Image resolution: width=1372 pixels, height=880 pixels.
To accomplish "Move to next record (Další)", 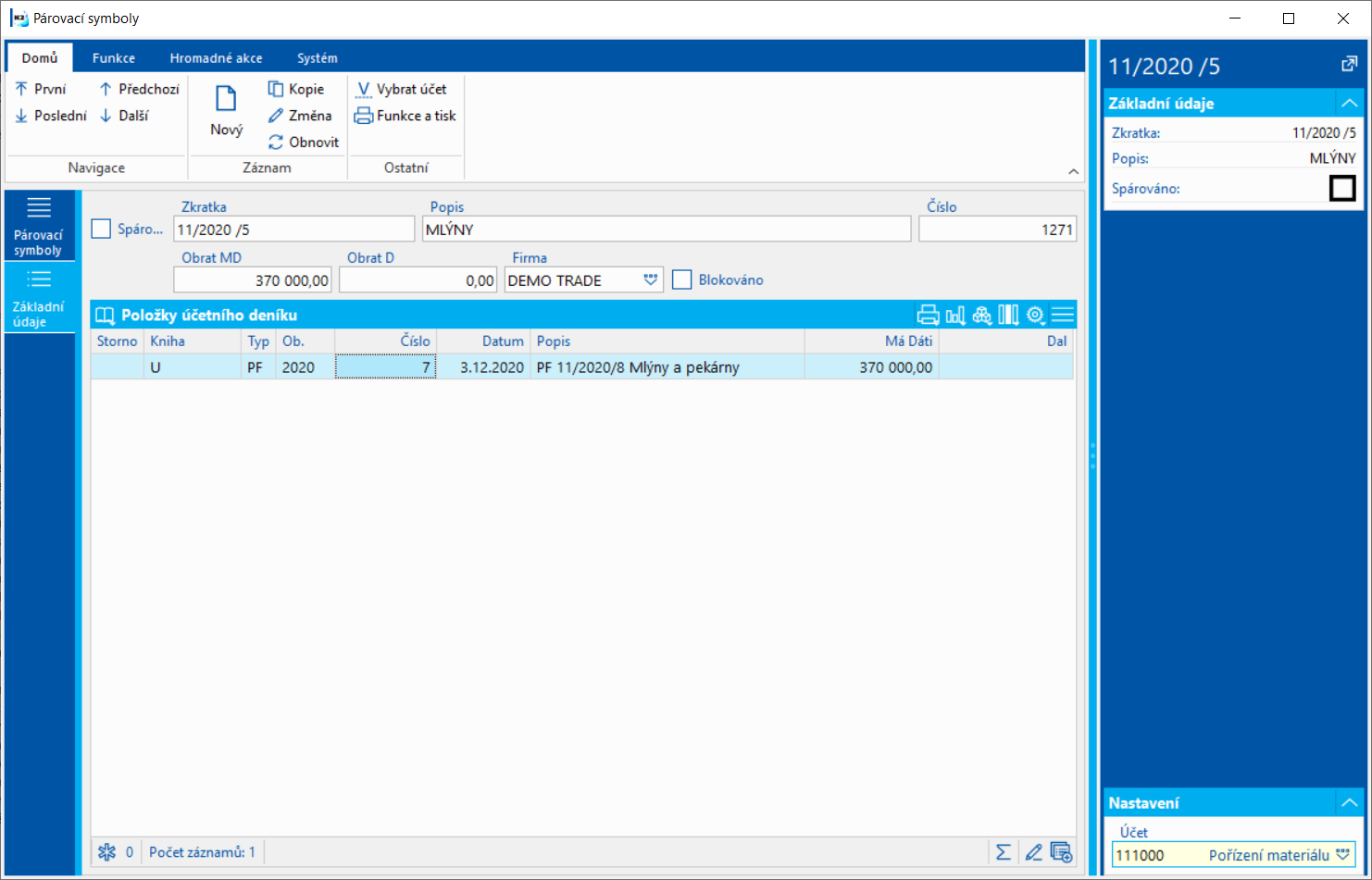I will pyautogui.click(x=124, y=116).
